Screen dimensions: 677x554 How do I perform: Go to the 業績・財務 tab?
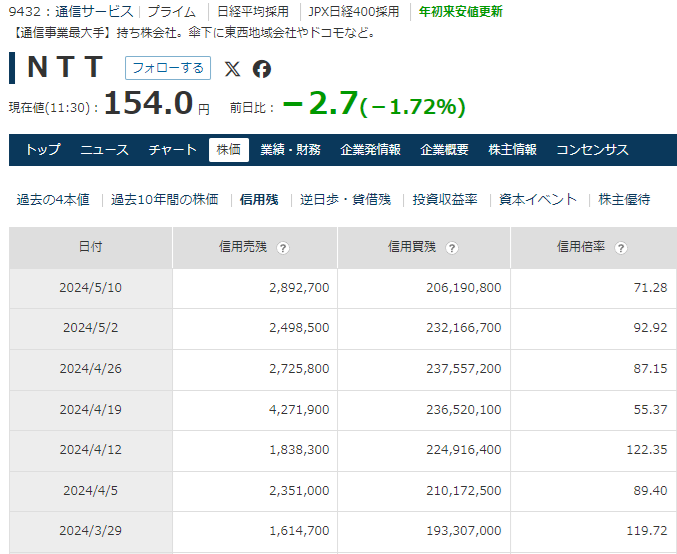pyautogui.click(x=290, y=150)
